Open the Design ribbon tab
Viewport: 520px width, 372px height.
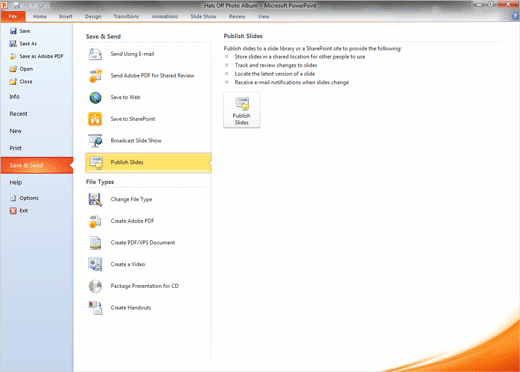[93, 16]
